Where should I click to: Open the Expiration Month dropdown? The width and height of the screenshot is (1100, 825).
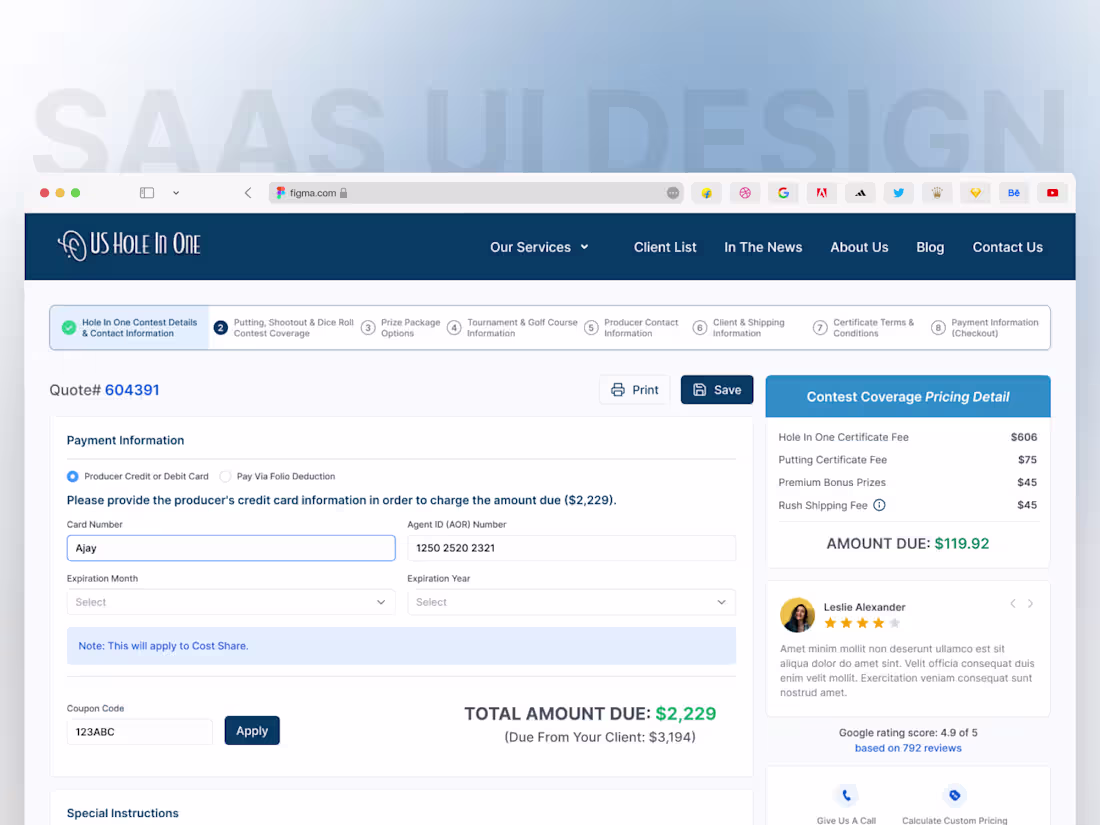(x=230, y=602)
